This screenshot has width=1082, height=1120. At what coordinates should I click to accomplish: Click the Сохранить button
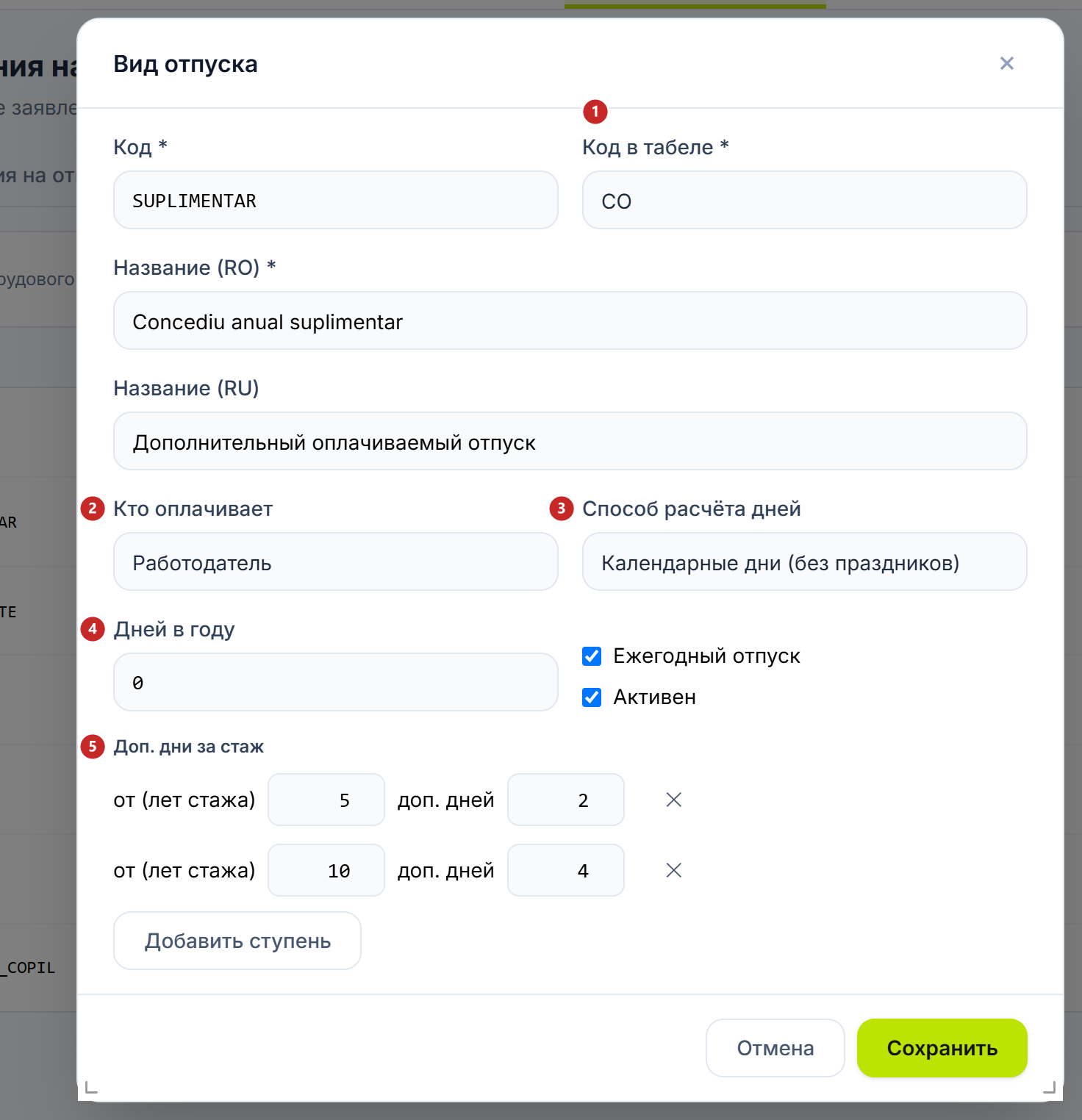click(942, 1048)
